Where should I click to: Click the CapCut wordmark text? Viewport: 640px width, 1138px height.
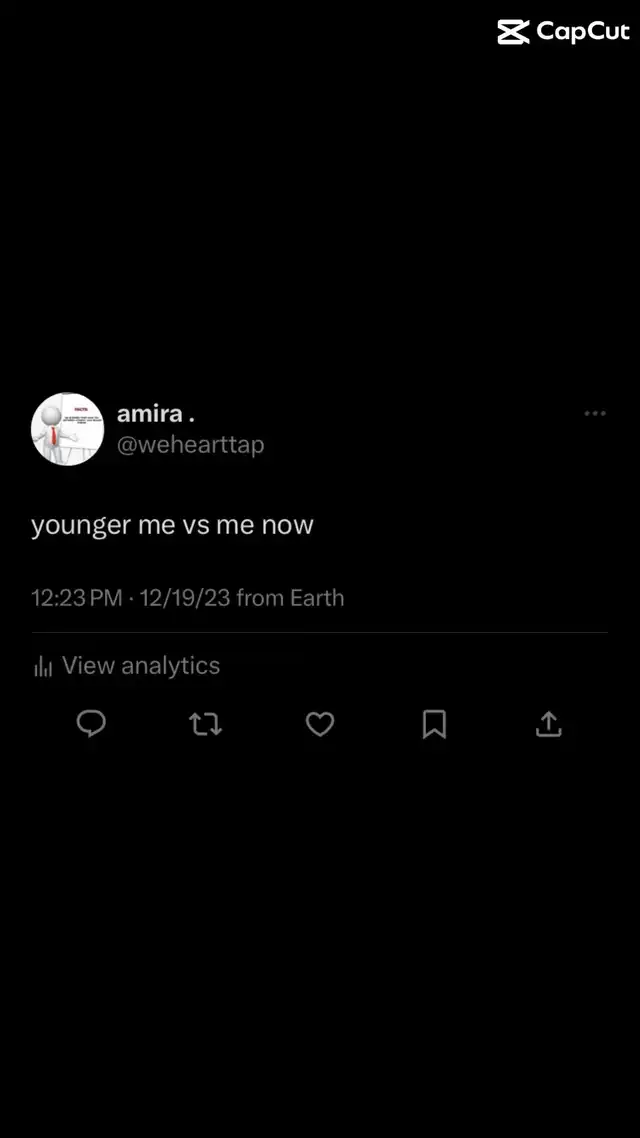coord(583,32)
